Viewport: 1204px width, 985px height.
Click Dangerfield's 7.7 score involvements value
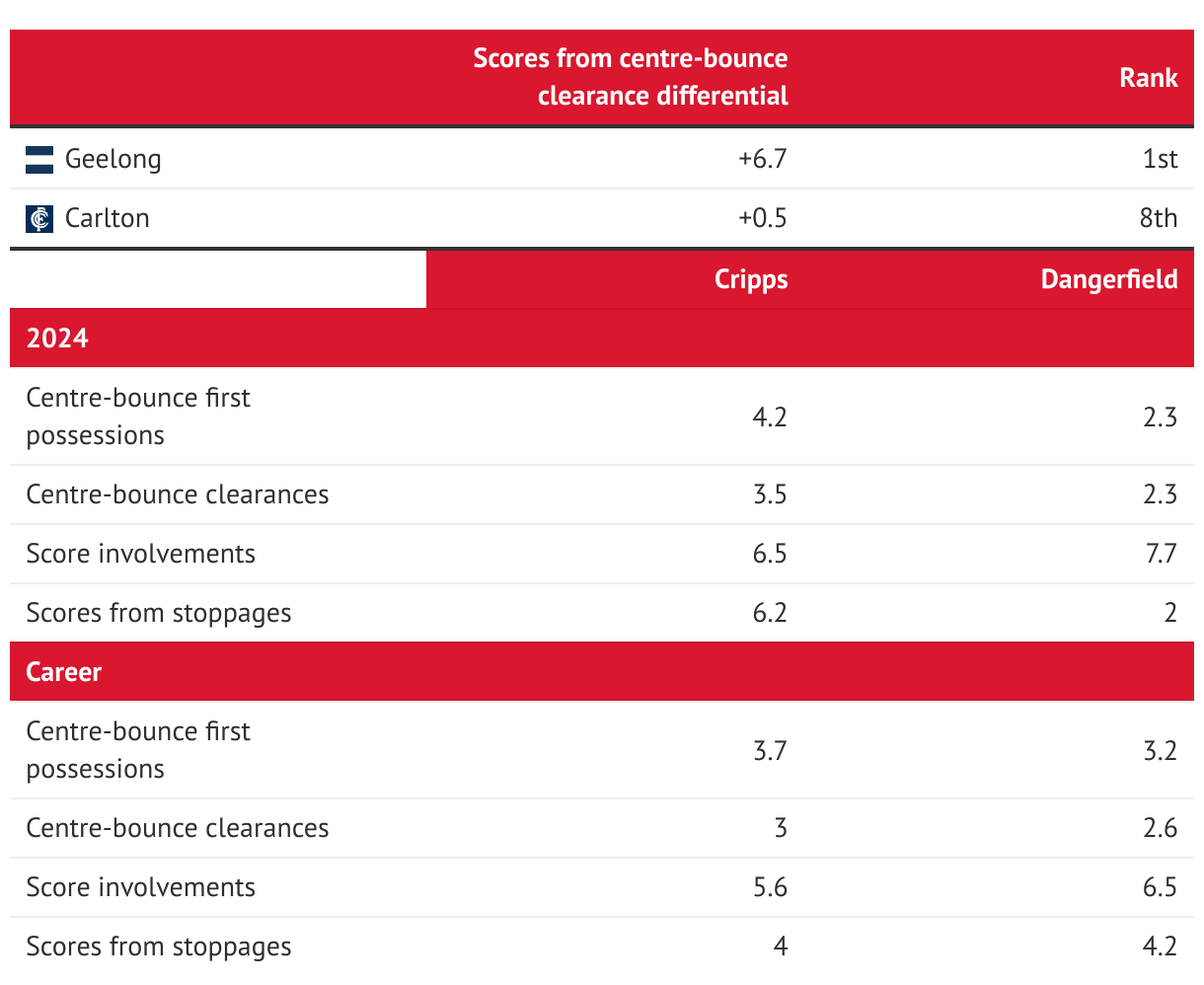point(1160,554)
